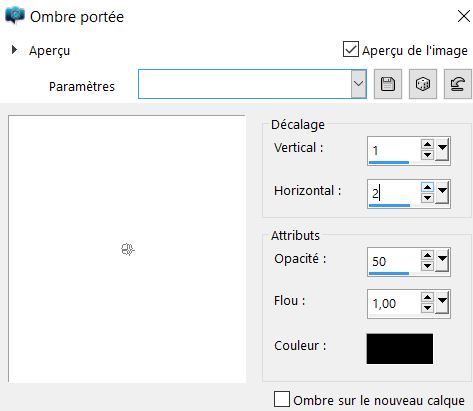Close the Ombre portée dialog
The width and height of the screenshot is (473, 411).
click(464, 16)
